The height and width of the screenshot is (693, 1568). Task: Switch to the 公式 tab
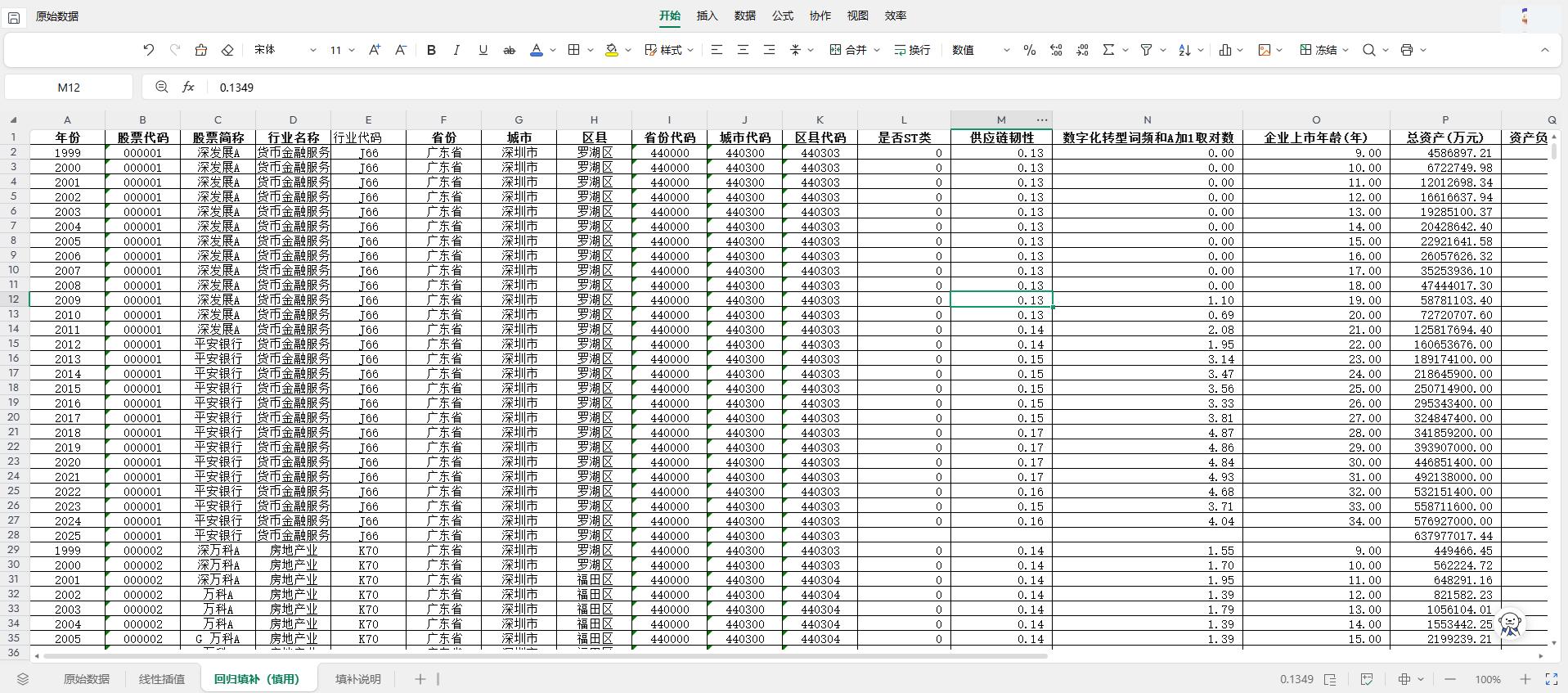pyautogui.click(x=783, y=16)
